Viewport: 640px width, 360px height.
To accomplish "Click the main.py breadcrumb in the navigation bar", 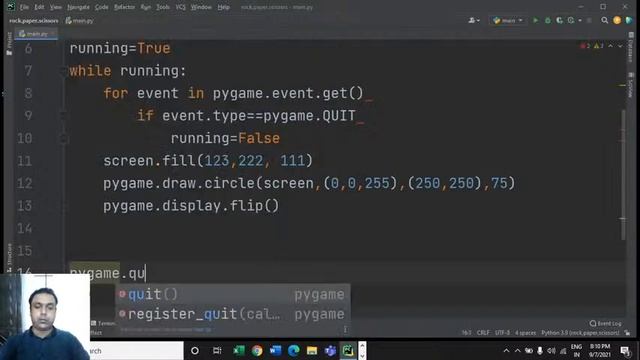I will coord(80,20).
